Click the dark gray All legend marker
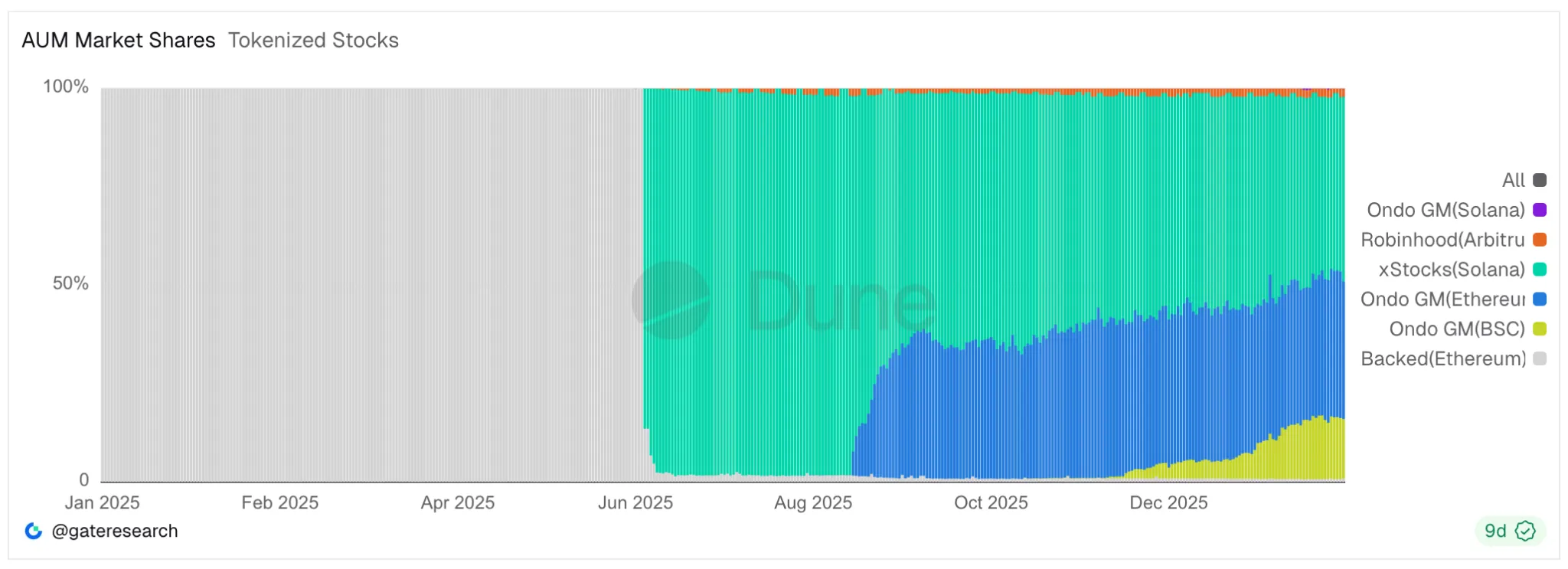This screenshot has height=569, width=1568. [1540, 180]
